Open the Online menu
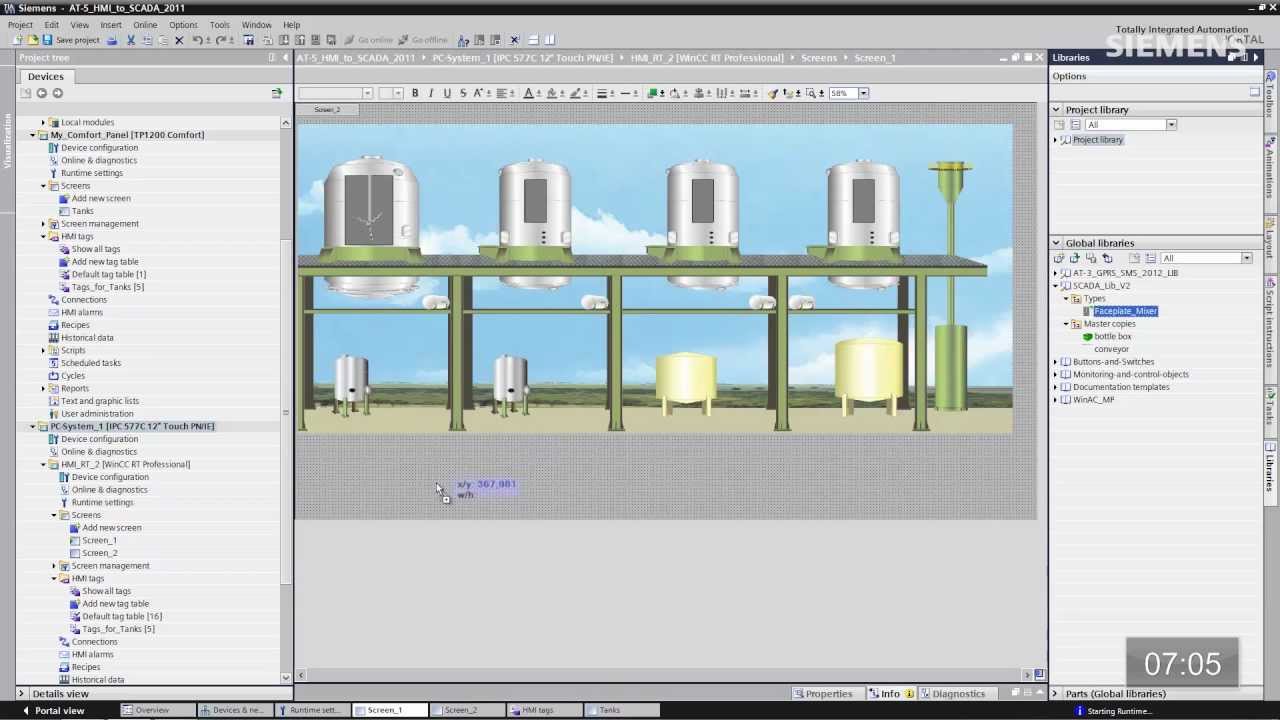Screen dimensions: 1280x720 [145, 25]
